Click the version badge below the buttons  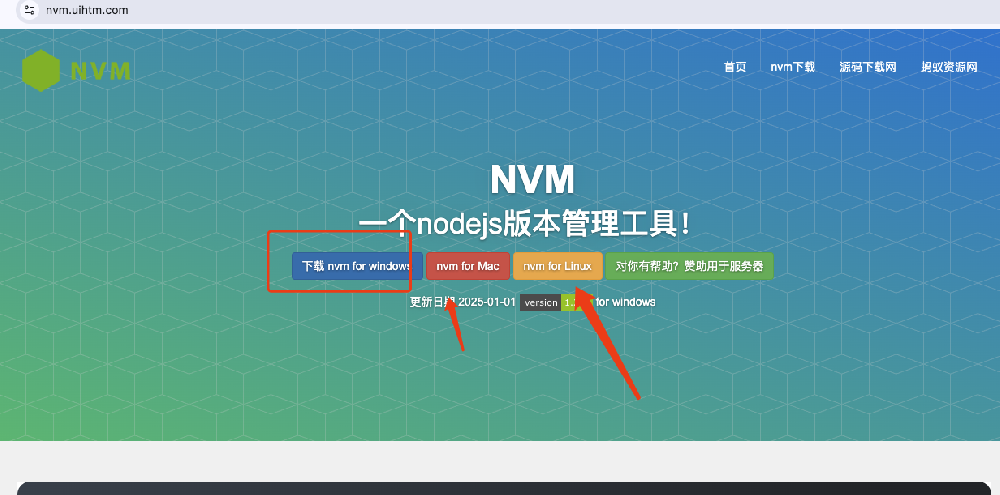click(x=557, y=302)
